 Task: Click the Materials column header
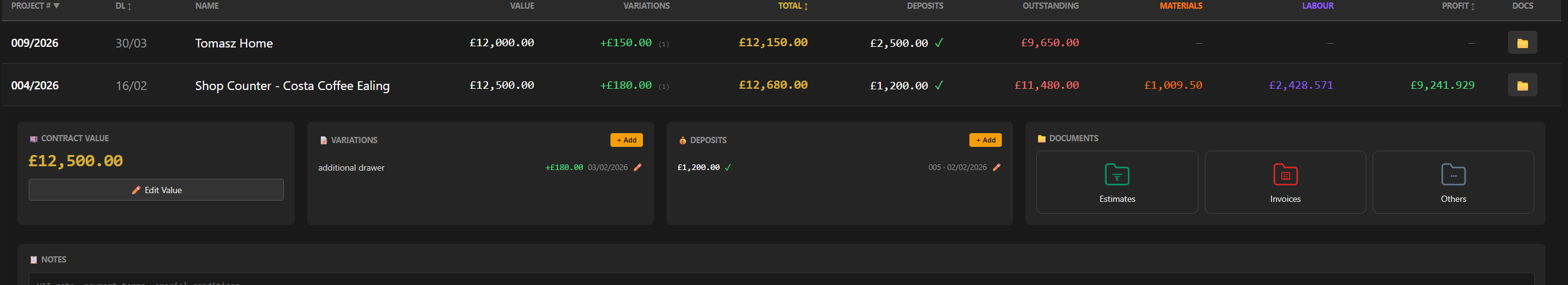point(1180,6)
